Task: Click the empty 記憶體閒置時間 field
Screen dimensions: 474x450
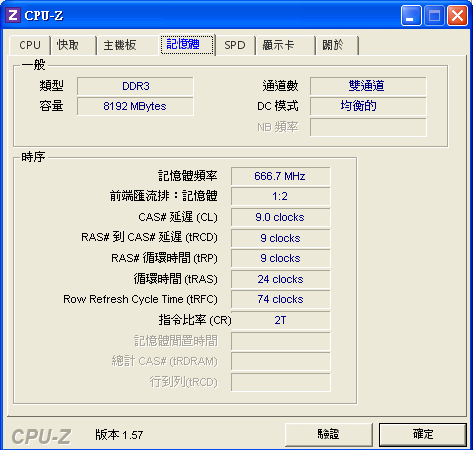Action: click(x=281, y=341)
